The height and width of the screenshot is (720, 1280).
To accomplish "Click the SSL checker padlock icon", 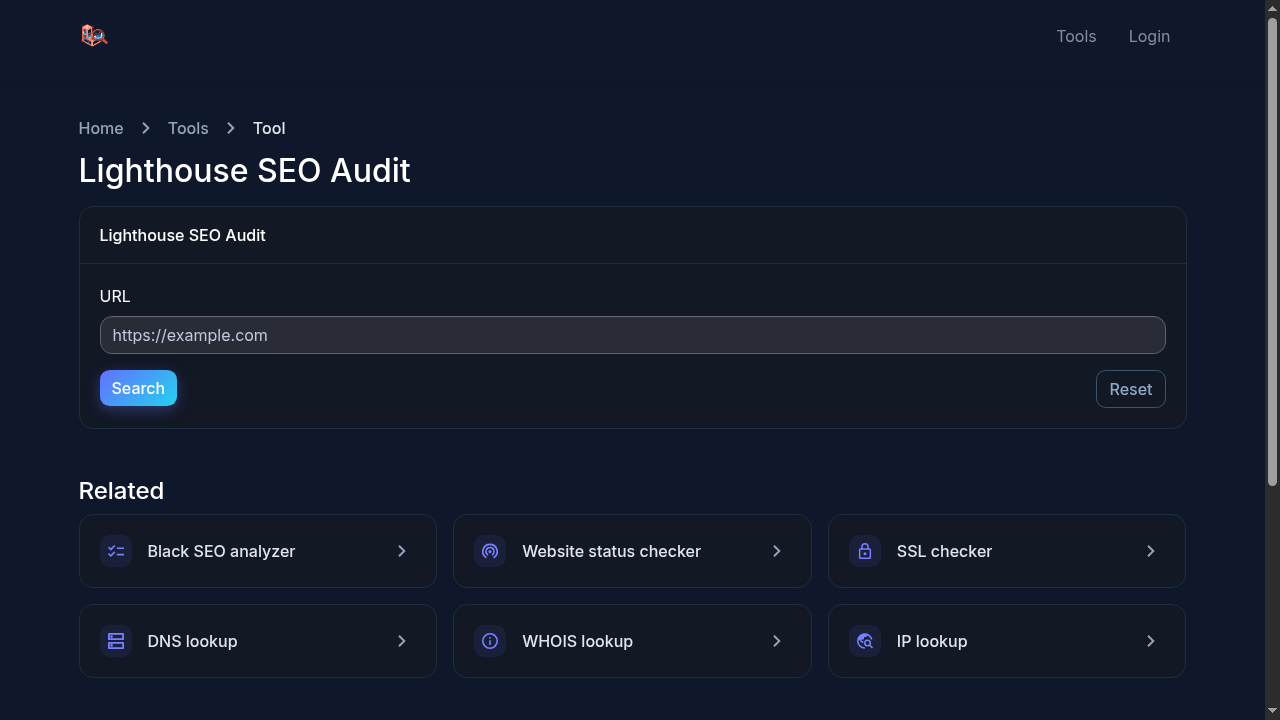I will pos(865,551).
